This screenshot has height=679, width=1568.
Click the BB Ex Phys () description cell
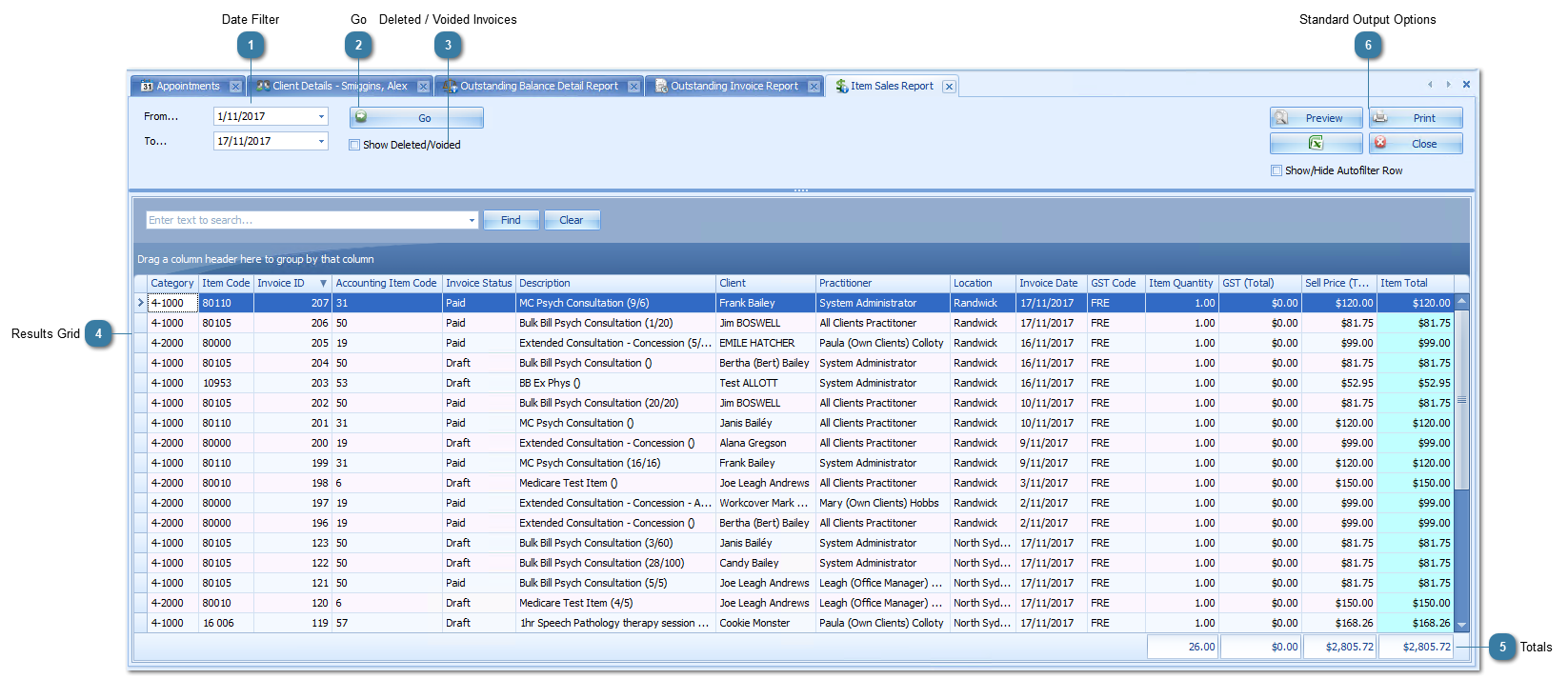[x=615, y=383]
